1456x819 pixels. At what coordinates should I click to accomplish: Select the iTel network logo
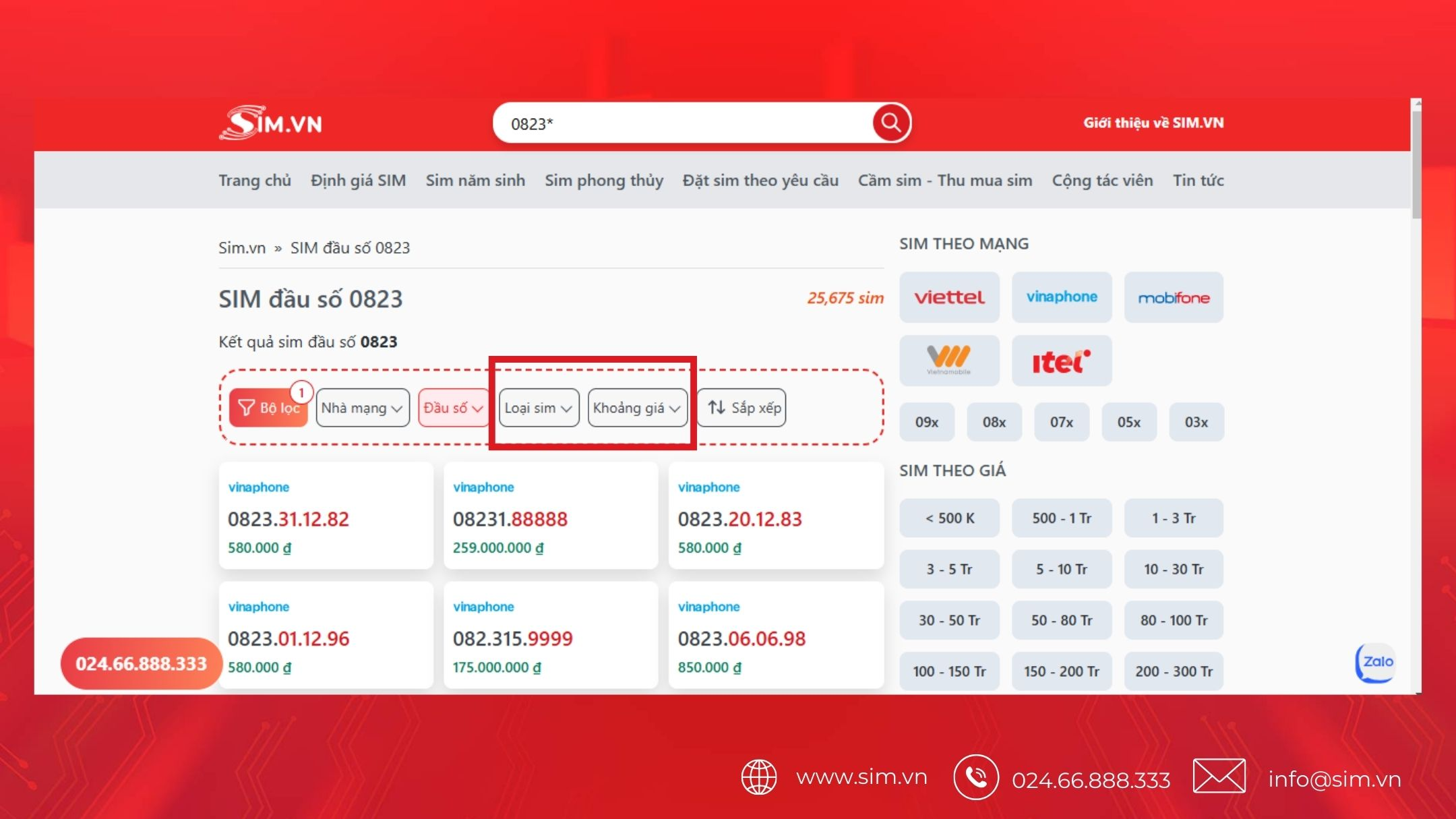coord(1062,361)
